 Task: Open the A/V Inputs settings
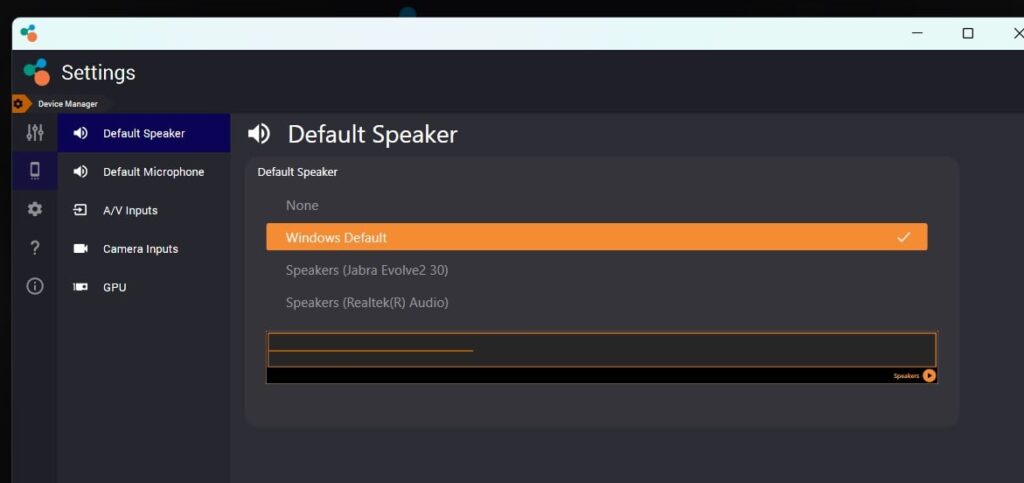pos(130,210)
